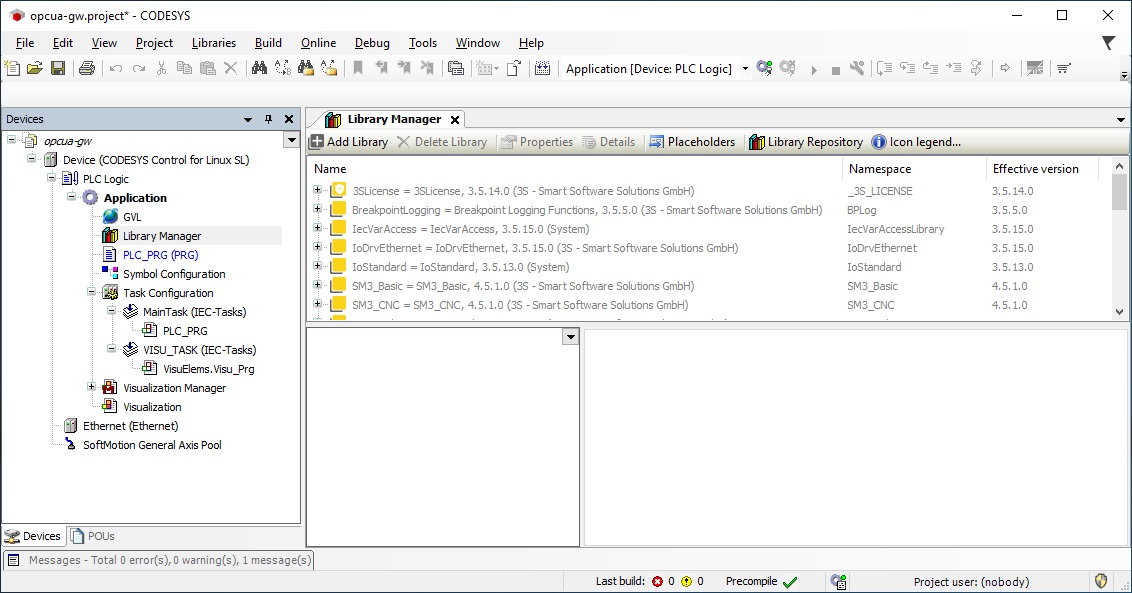The height and width of the screenshot is (593, 1132).
Task: Click the right arrow show-next-statement icon
Action: tap(1005, 69)
